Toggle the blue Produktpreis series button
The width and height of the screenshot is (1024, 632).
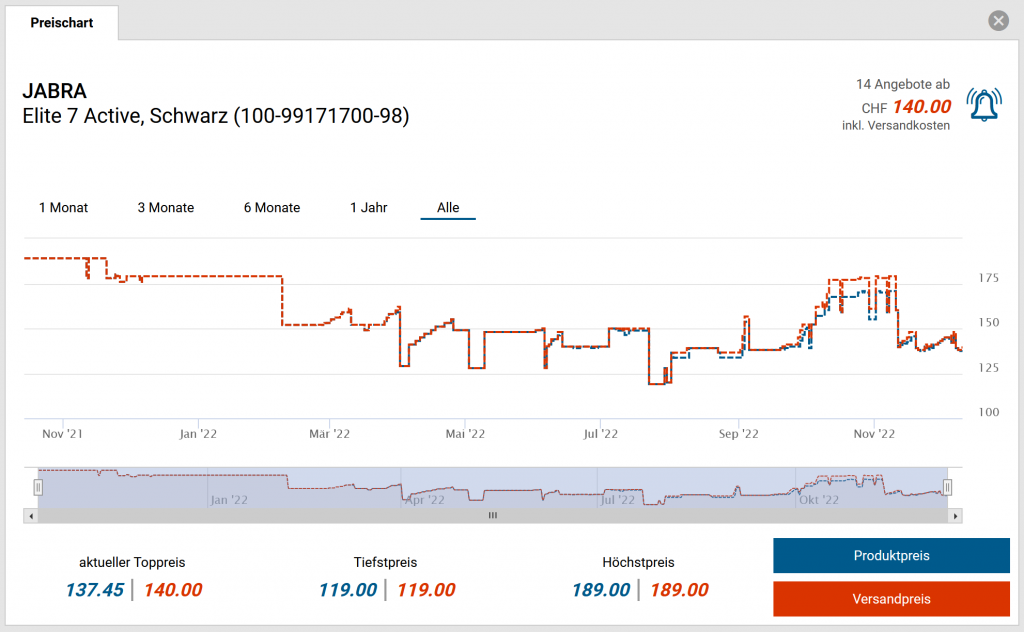click(891, 556)
